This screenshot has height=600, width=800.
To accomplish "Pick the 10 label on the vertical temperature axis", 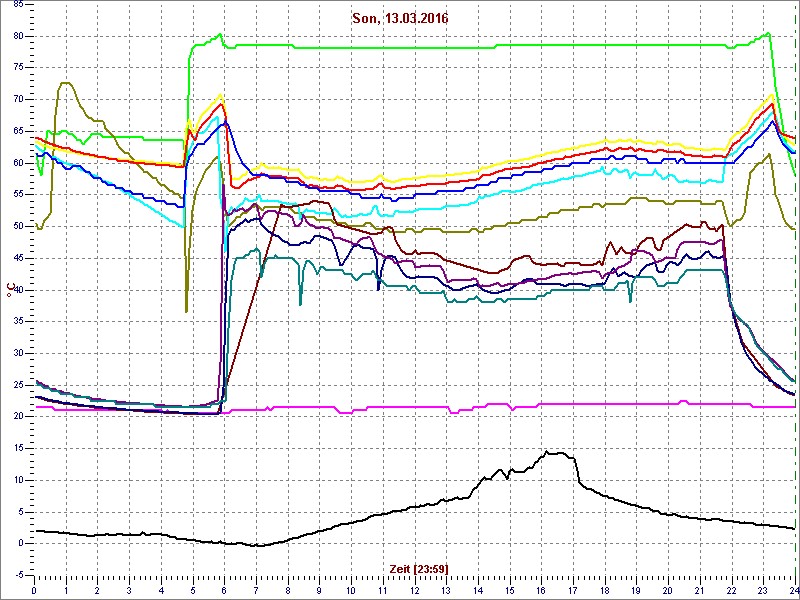I will pyautogui.click(x=17, y=480).
